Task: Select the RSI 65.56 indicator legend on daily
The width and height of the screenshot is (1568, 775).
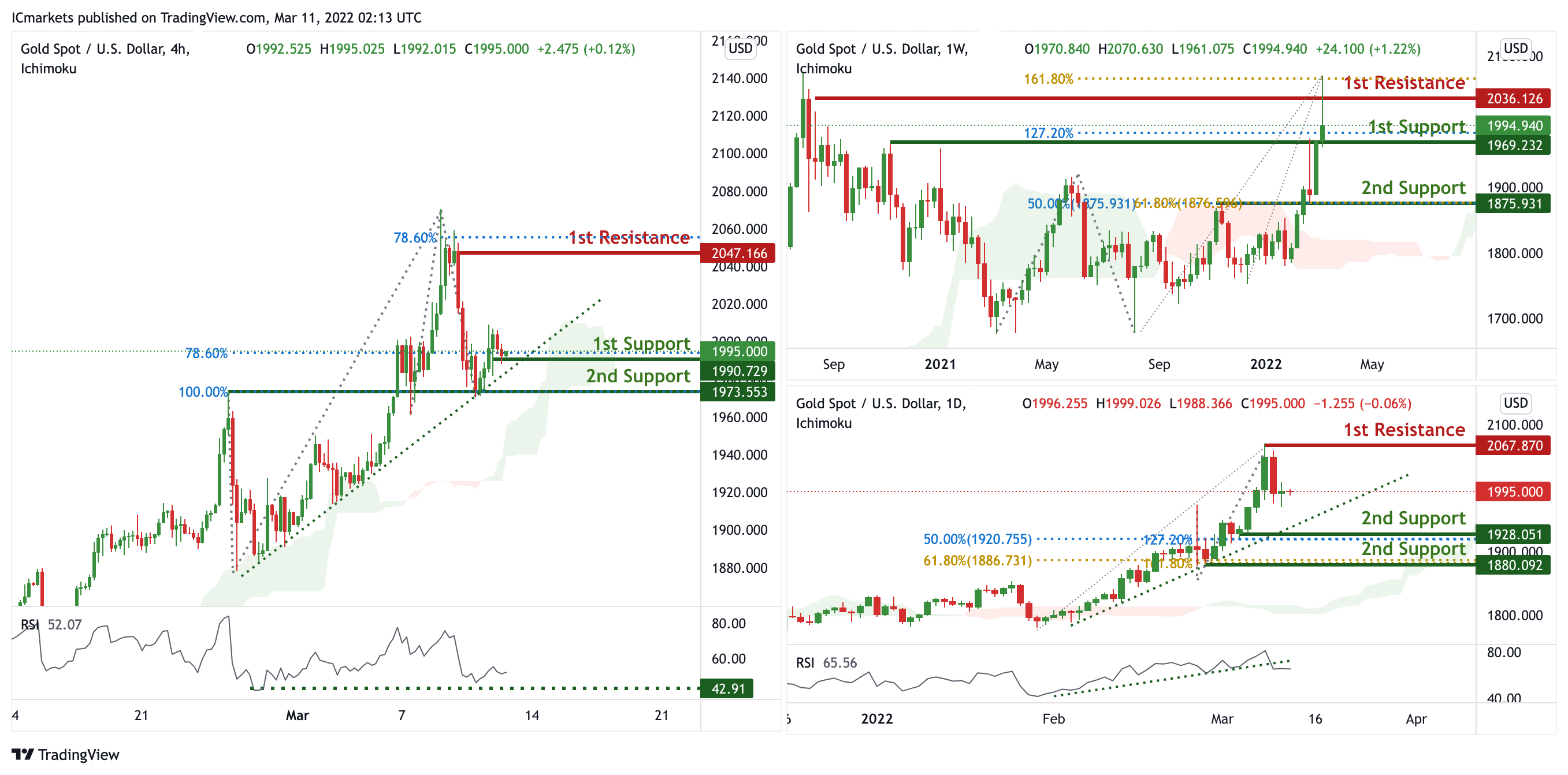Action: [x=826, y=662]
